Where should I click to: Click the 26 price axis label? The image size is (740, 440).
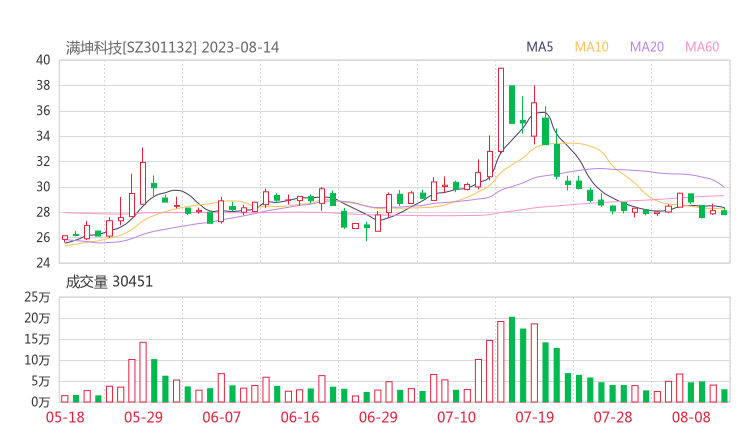pos(43,237)
